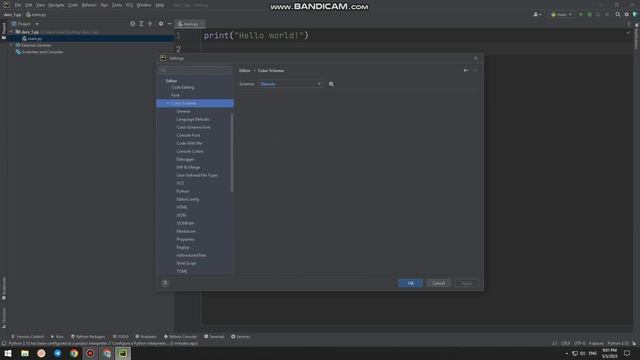The width and height of the screenshot is (640, 360).
Task: Open Project panel options gear icon
Action: pos(161,24)
